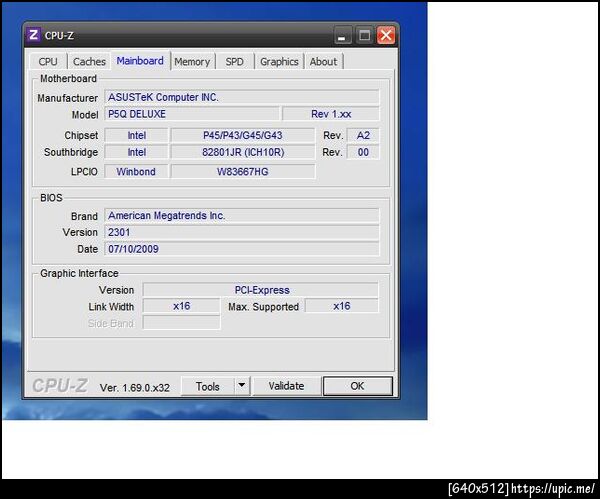
Task: Select the BIOS version 2301 field
Action: click(x=242, y=232)
